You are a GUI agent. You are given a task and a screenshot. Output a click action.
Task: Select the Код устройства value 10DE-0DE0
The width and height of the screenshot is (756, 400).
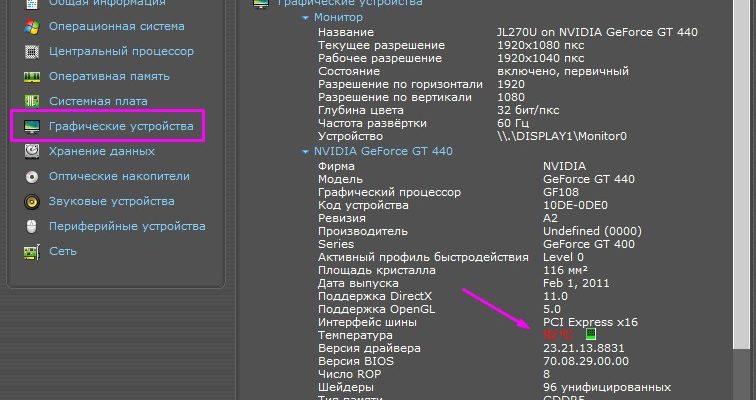tap(575, 205)
